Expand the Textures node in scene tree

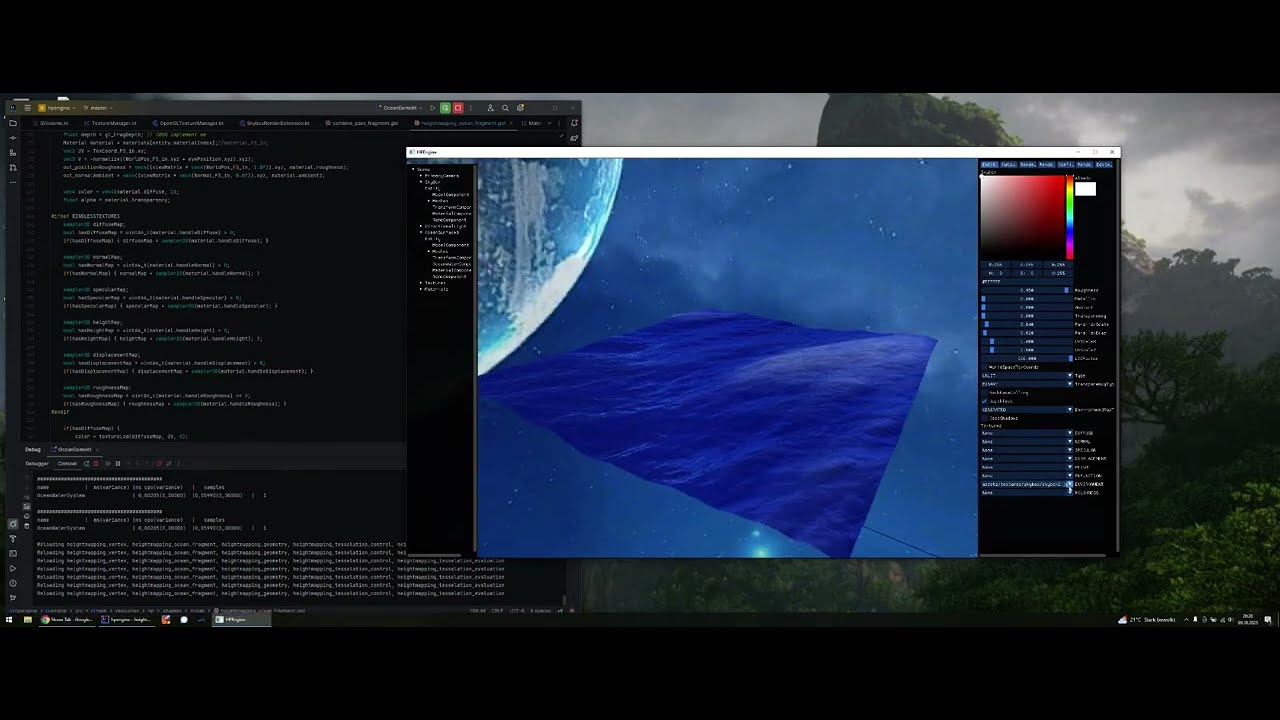[x=421, y=283]
